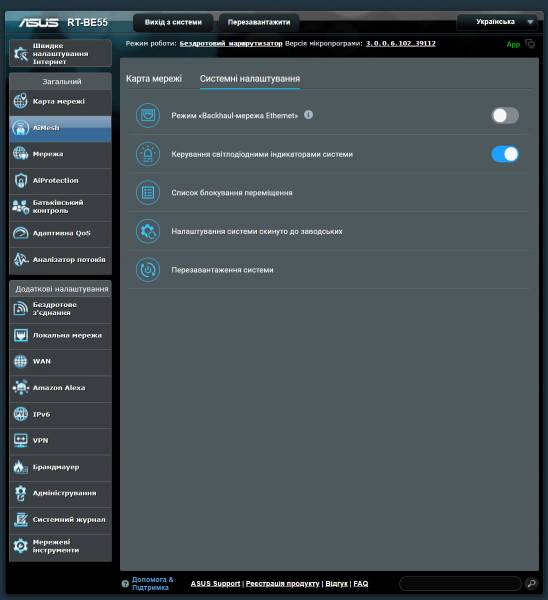The image size is (548, 600).
Task: Click Налаштування системи скинуто до заводських text
Action: point(257,232)
